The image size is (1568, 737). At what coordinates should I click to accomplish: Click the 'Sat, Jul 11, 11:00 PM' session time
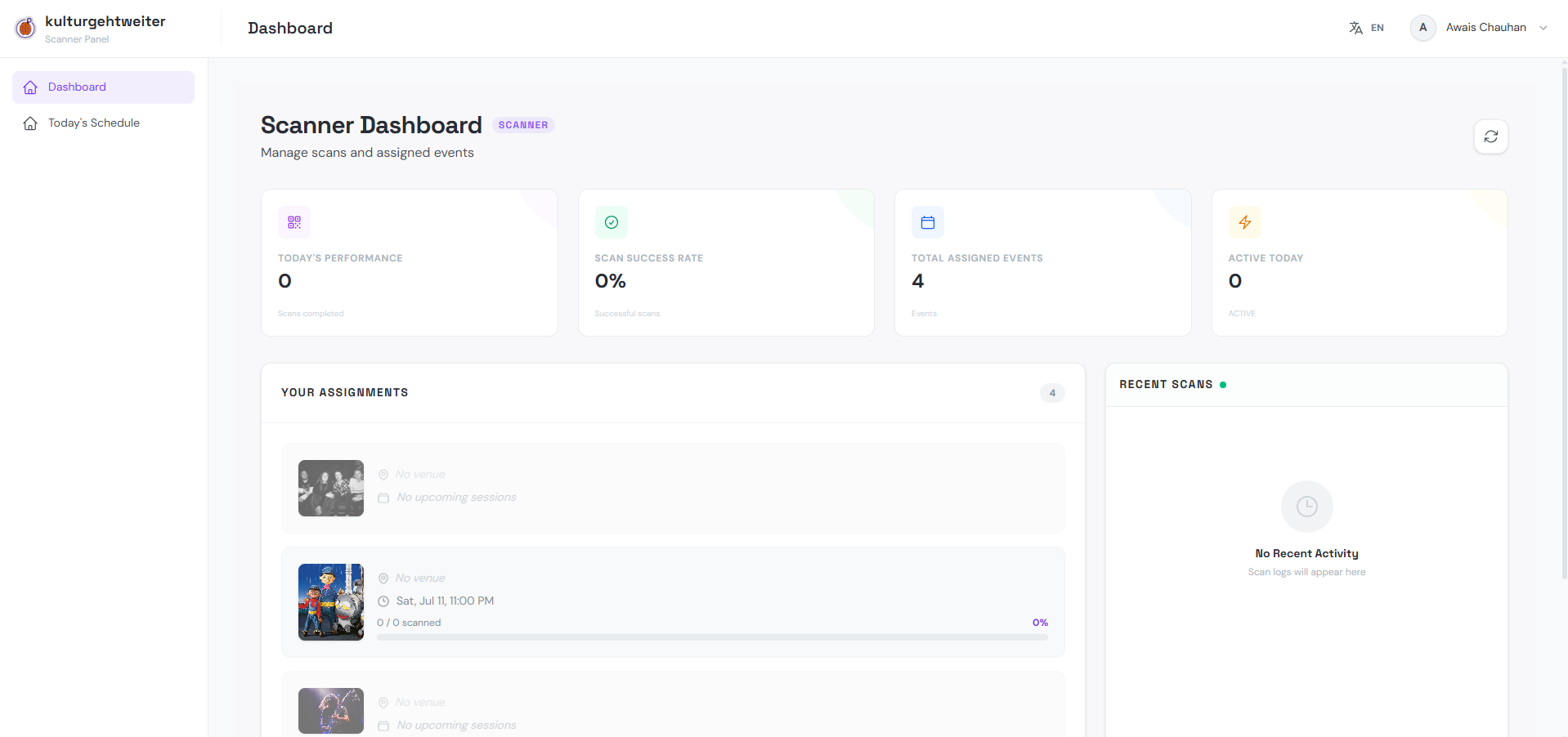point(445,601)
